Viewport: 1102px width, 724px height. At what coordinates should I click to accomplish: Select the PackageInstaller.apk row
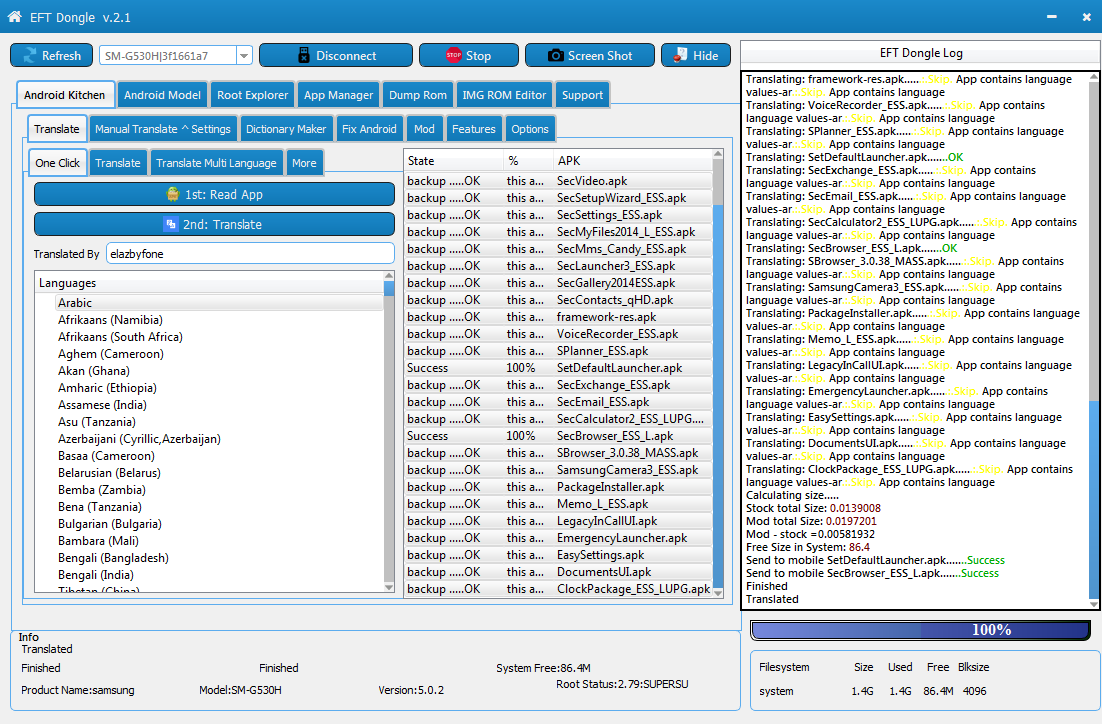point(559,487)
